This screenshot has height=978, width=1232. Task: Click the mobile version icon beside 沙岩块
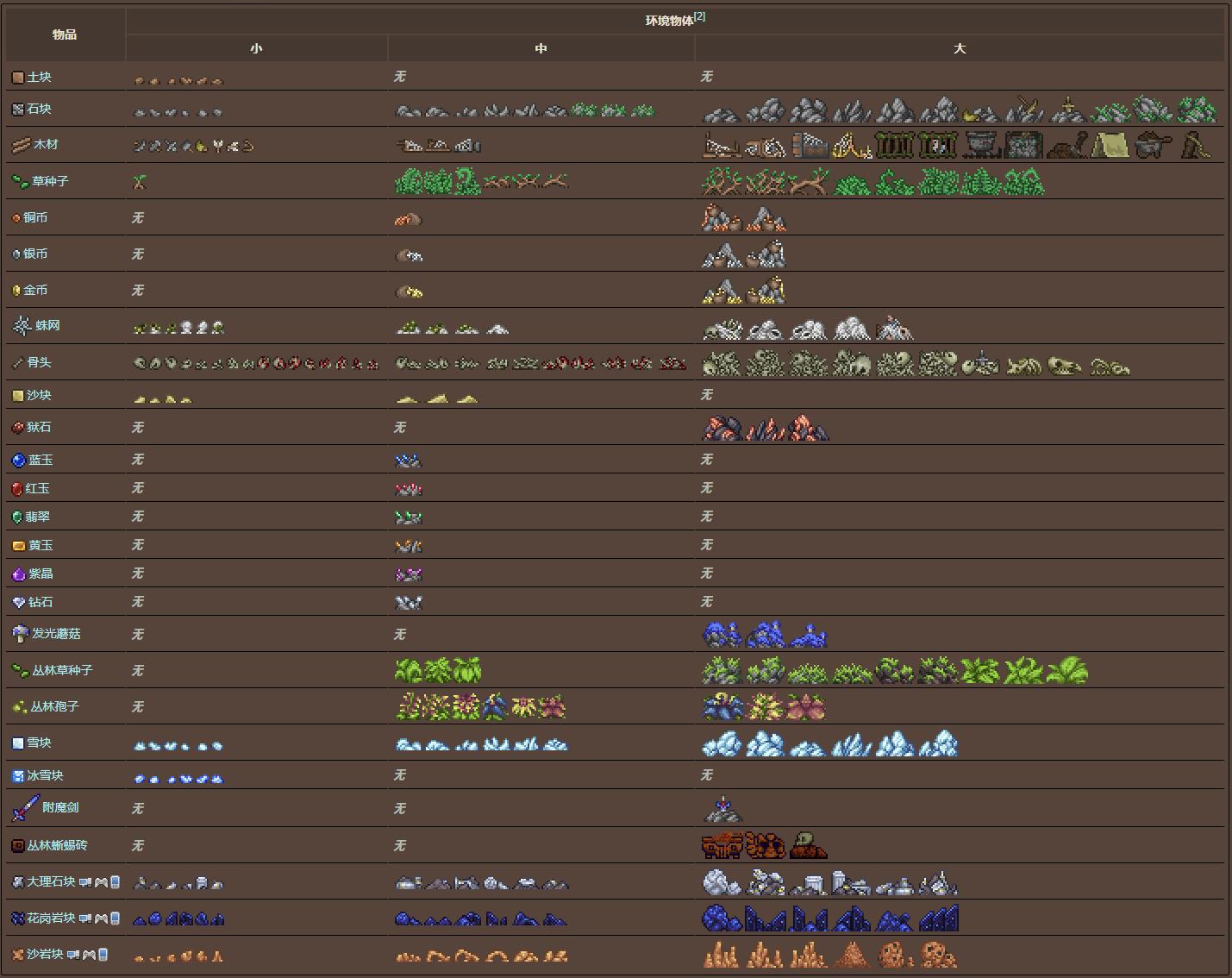(x=103, y=955)
